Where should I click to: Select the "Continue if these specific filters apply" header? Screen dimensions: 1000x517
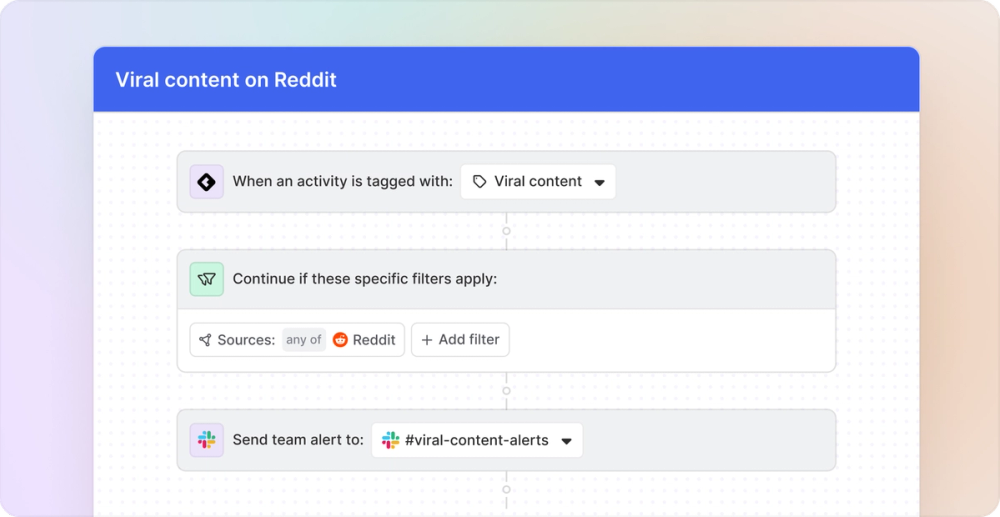tap(364, 279)
